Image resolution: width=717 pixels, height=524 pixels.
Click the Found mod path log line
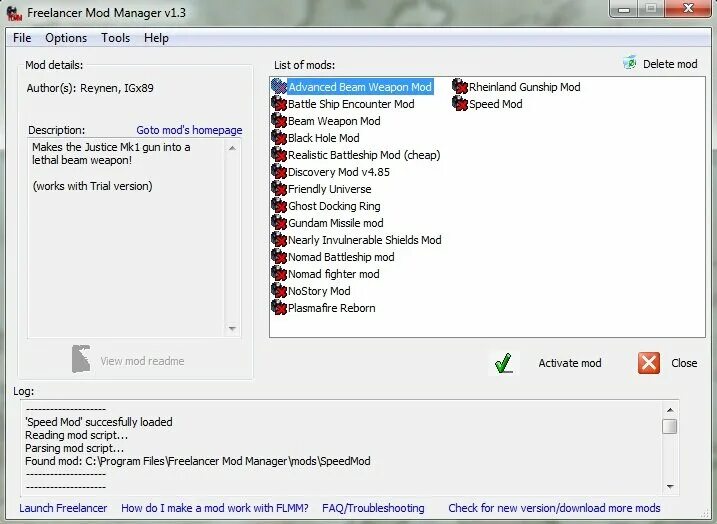click(198, 461)
